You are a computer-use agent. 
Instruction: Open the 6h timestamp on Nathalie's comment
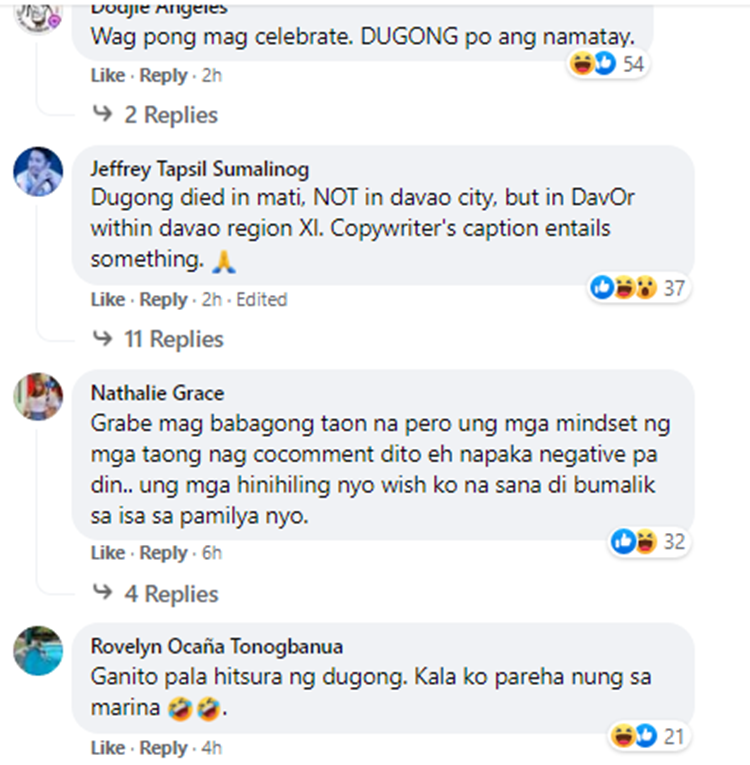click(x=212, y=553)
